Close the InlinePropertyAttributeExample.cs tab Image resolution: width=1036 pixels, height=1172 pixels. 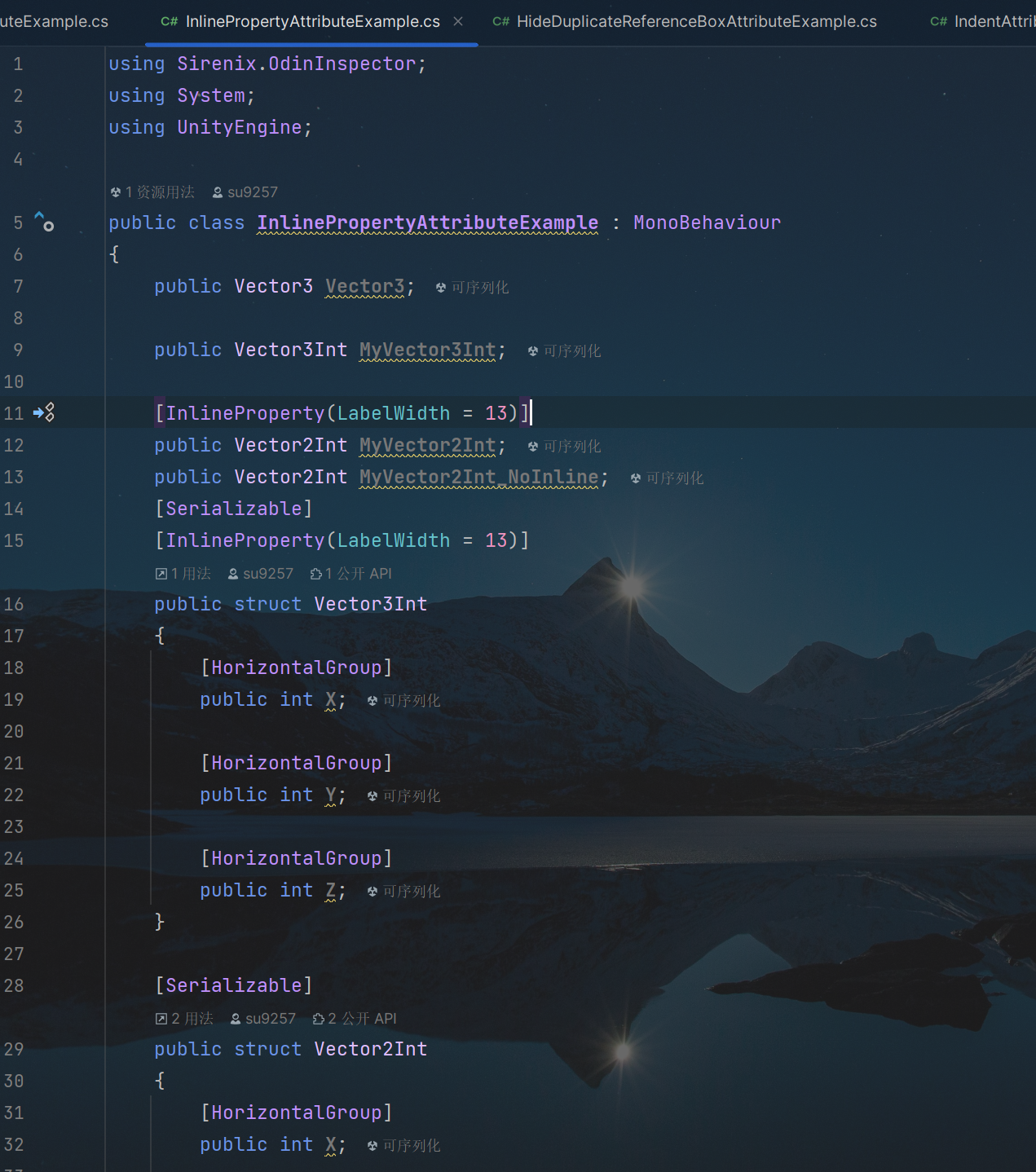click(x=458, y=21)
